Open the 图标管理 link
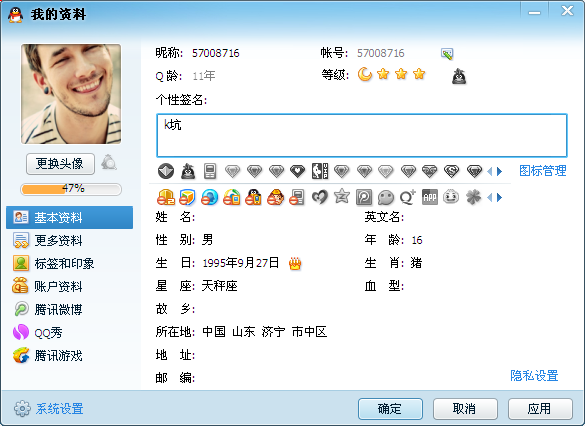 (543, 171)
